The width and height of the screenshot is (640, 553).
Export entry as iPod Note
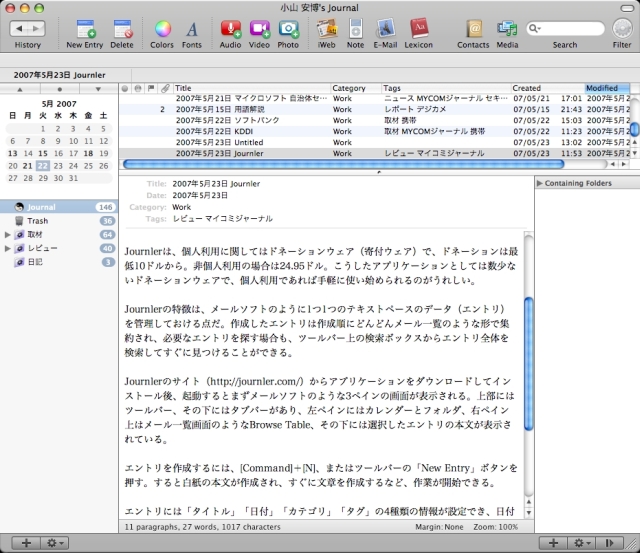point(356,29)
